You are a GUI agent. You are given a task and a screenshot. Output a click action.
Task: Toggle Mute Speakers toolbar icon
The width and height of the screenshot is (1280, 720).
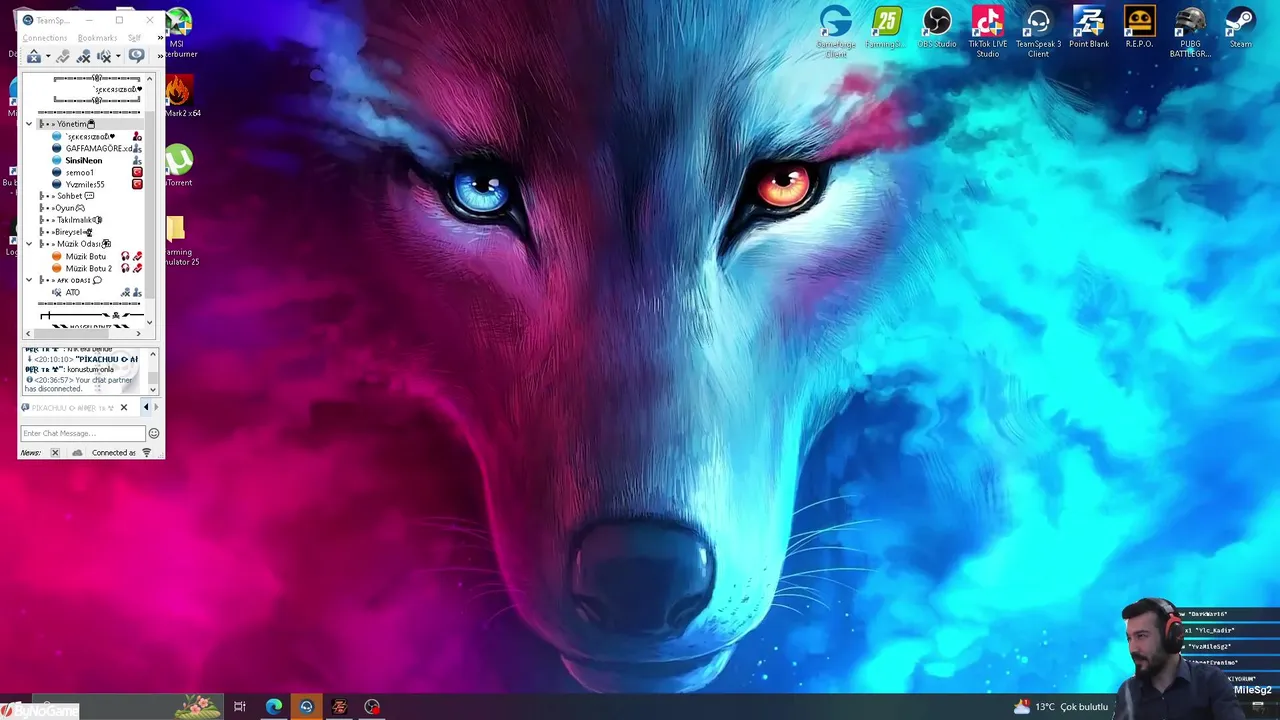pyautogui.click(x=104, y=56)
